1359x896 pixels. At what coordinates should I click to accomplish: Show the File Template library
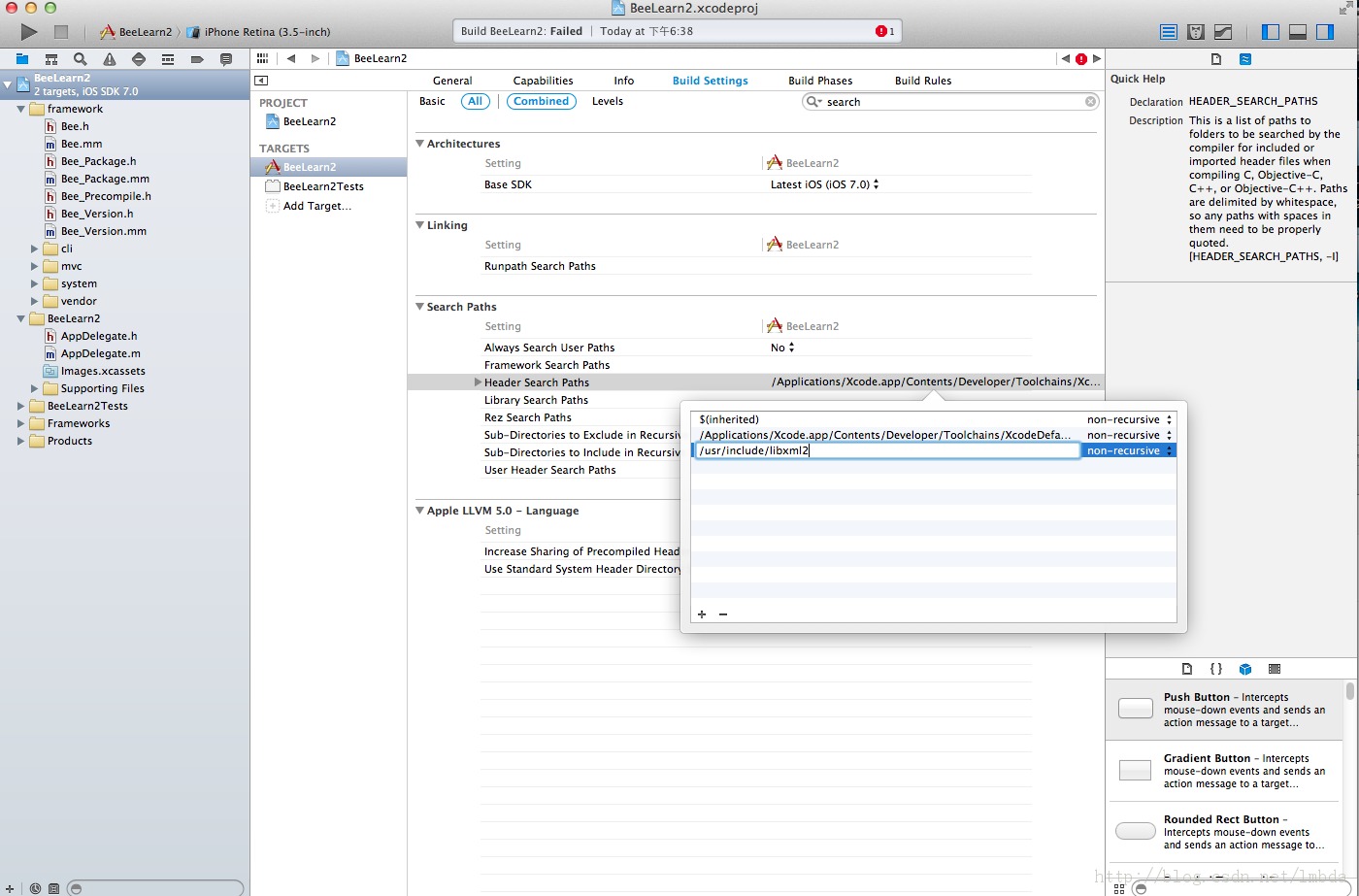point(1186,669)
